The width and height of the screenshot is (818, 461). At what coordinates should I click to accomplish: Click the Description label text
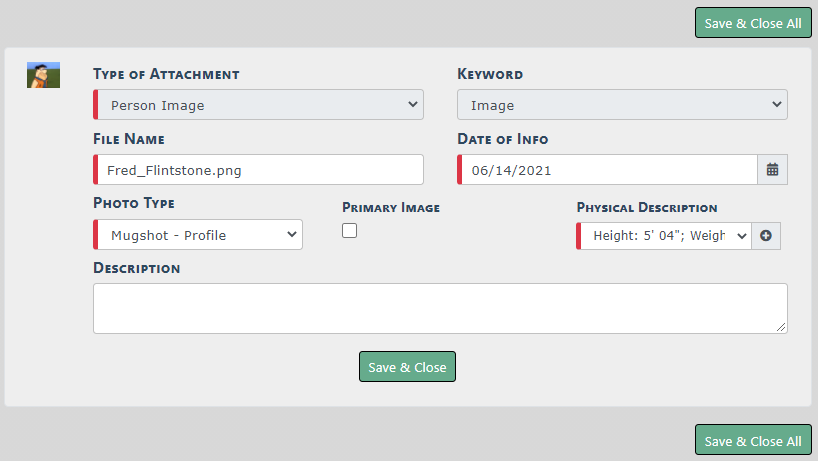[x=136, y=268]
